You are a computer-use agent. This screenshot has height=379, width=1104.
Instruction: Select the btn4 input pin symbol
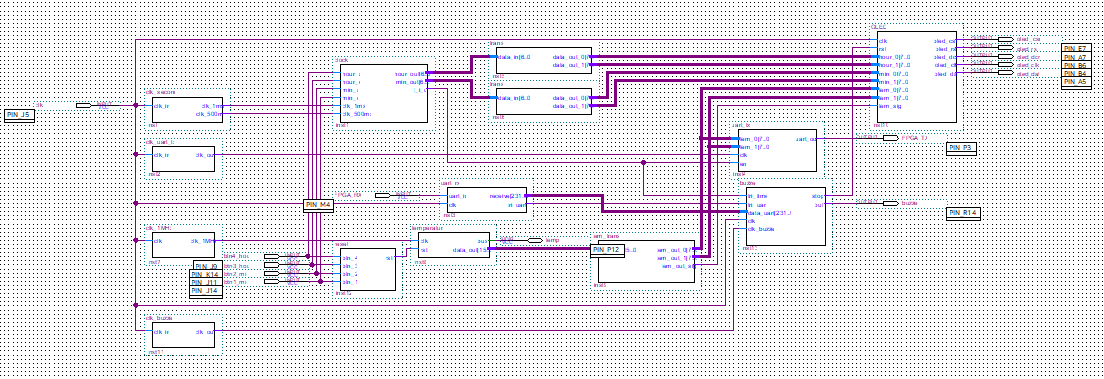272,255
